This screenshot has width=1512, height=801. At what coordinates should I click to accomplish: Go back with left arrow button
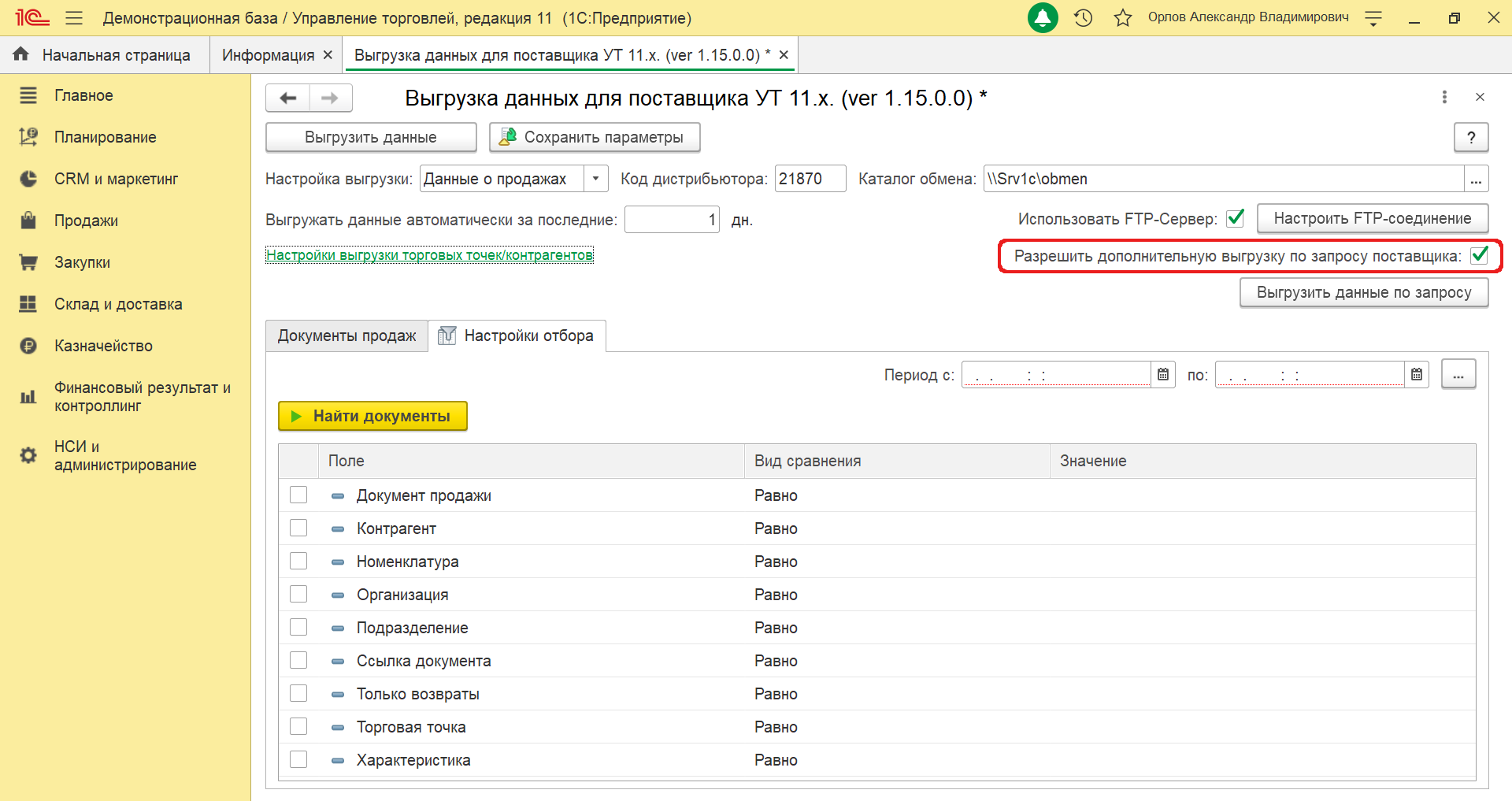click(287, 98)
